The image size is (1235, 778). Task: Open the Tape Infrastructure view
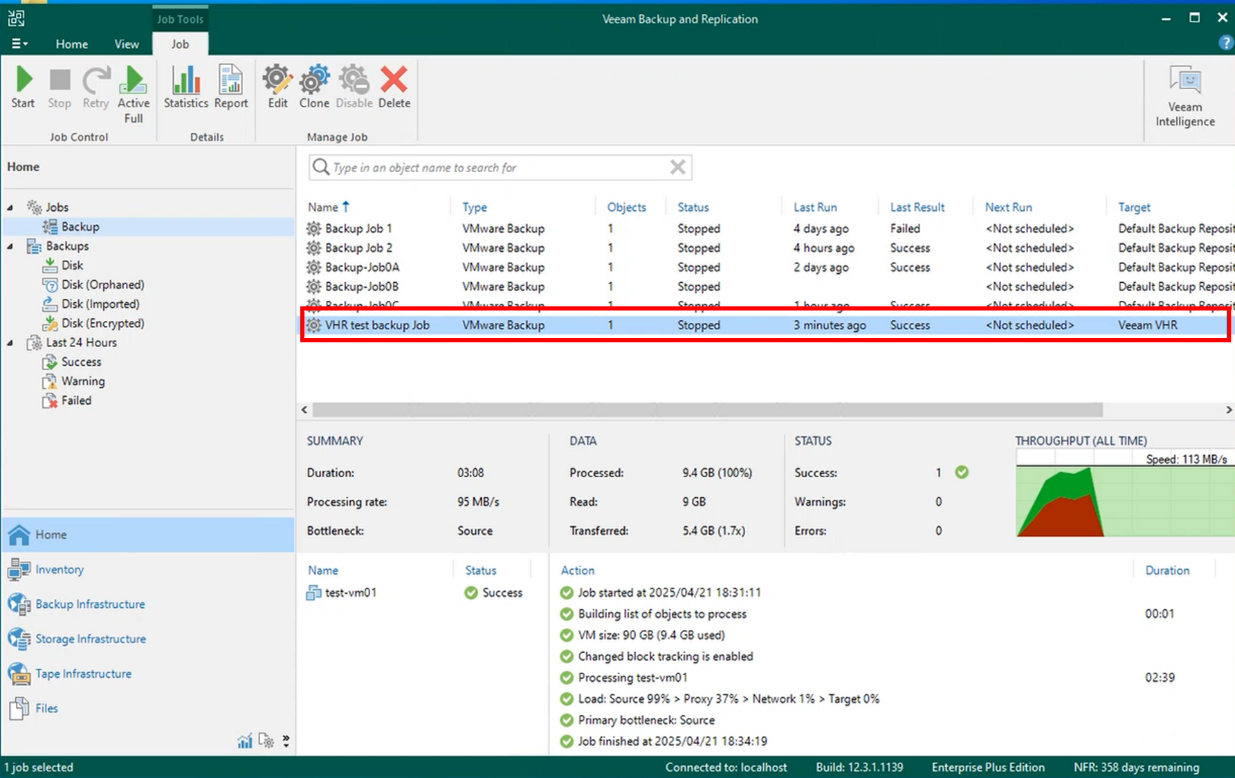click(148, 674)
